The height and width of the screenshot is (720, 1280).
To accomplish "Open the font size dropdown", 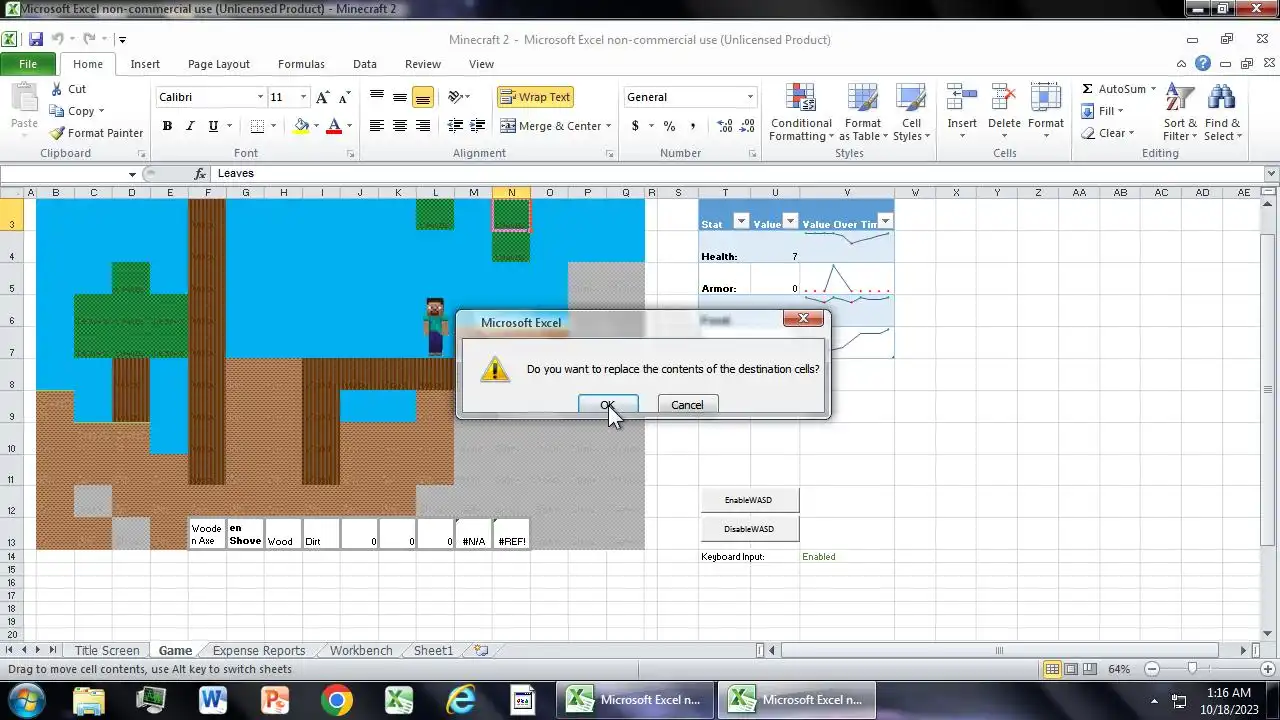I will pos(303,97).
